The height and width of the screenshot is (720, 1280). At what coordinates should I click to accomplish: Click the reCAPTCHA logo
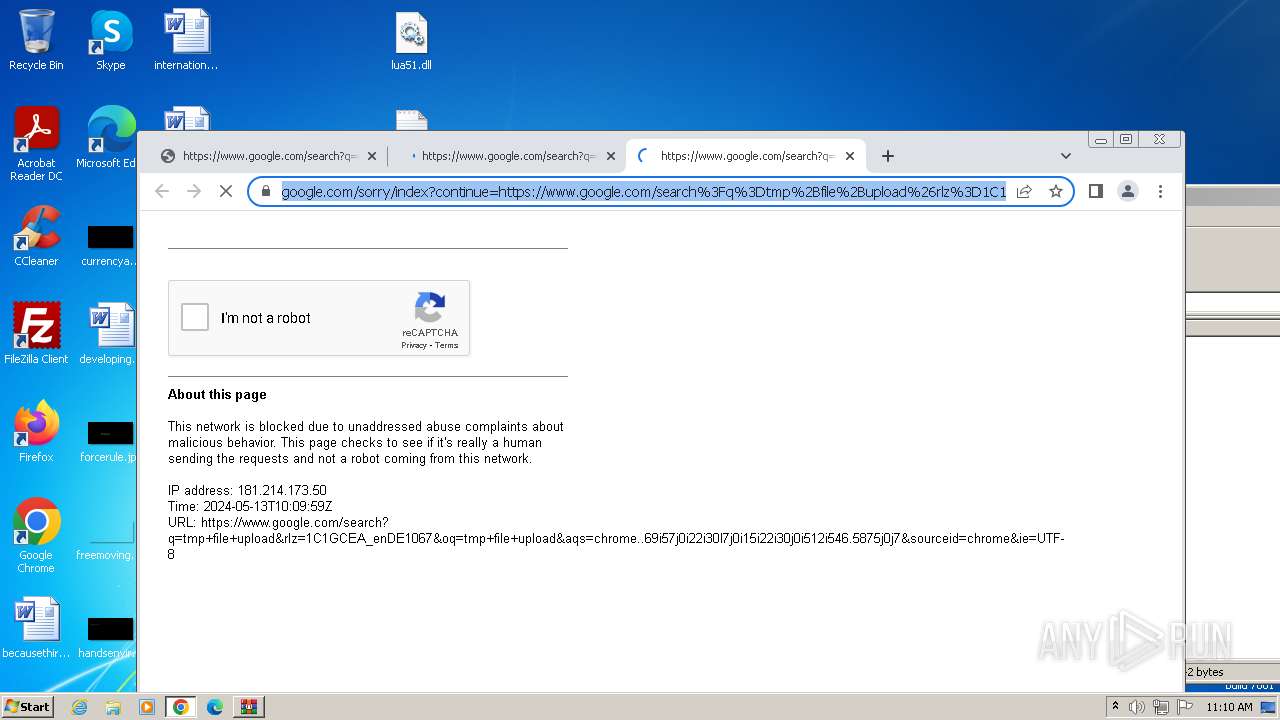coord(430,308)
